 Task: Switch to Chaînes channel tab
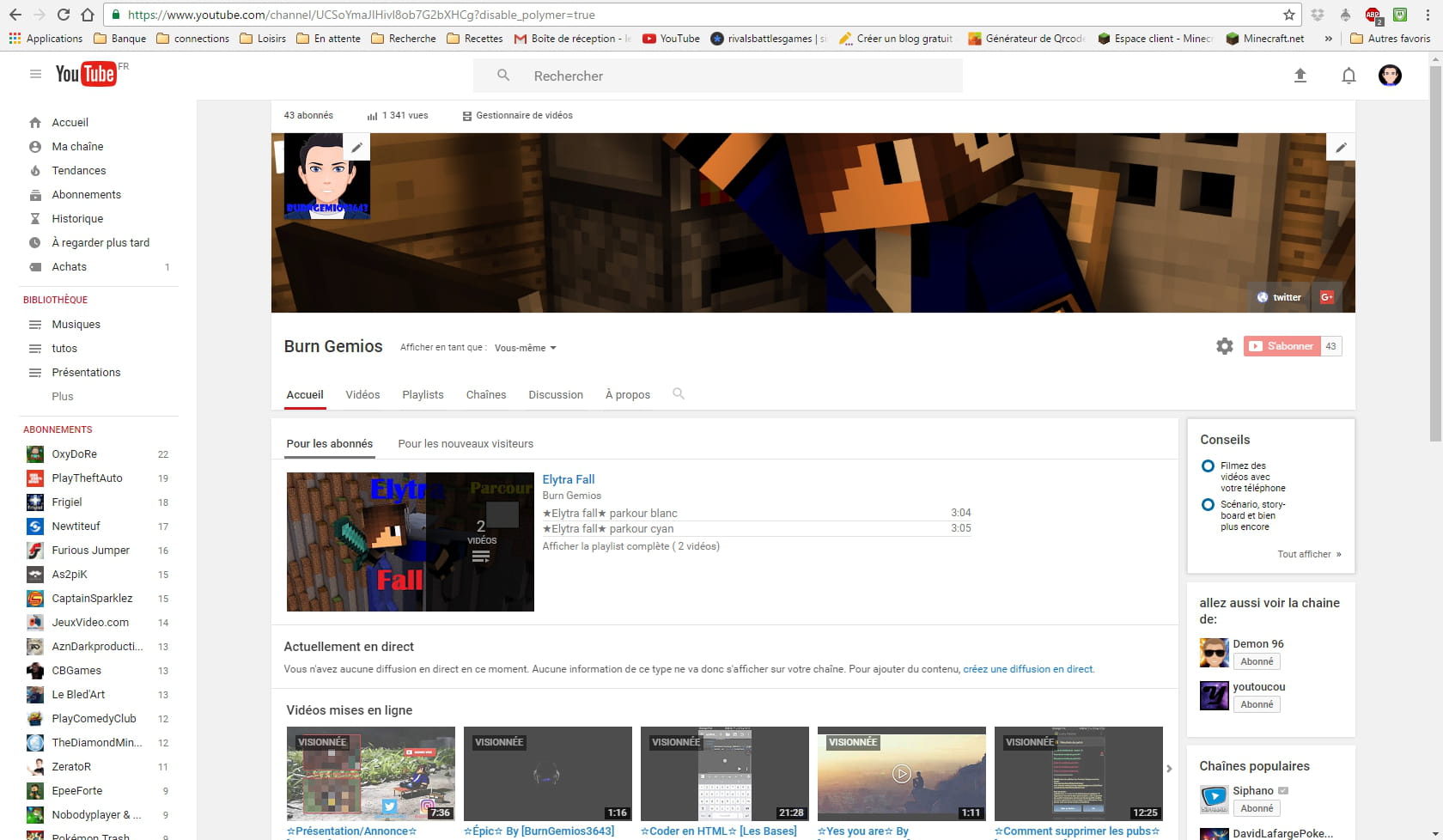click(x=486, y=394)
